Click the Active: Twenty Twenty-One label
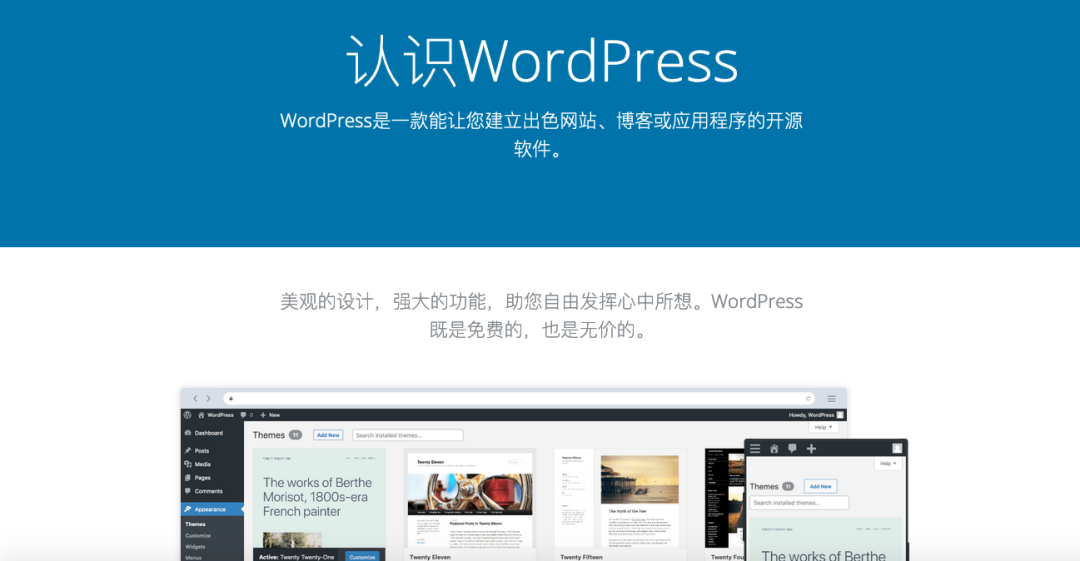This screenshot has width=1080, height=561. [x=297, y=557]
